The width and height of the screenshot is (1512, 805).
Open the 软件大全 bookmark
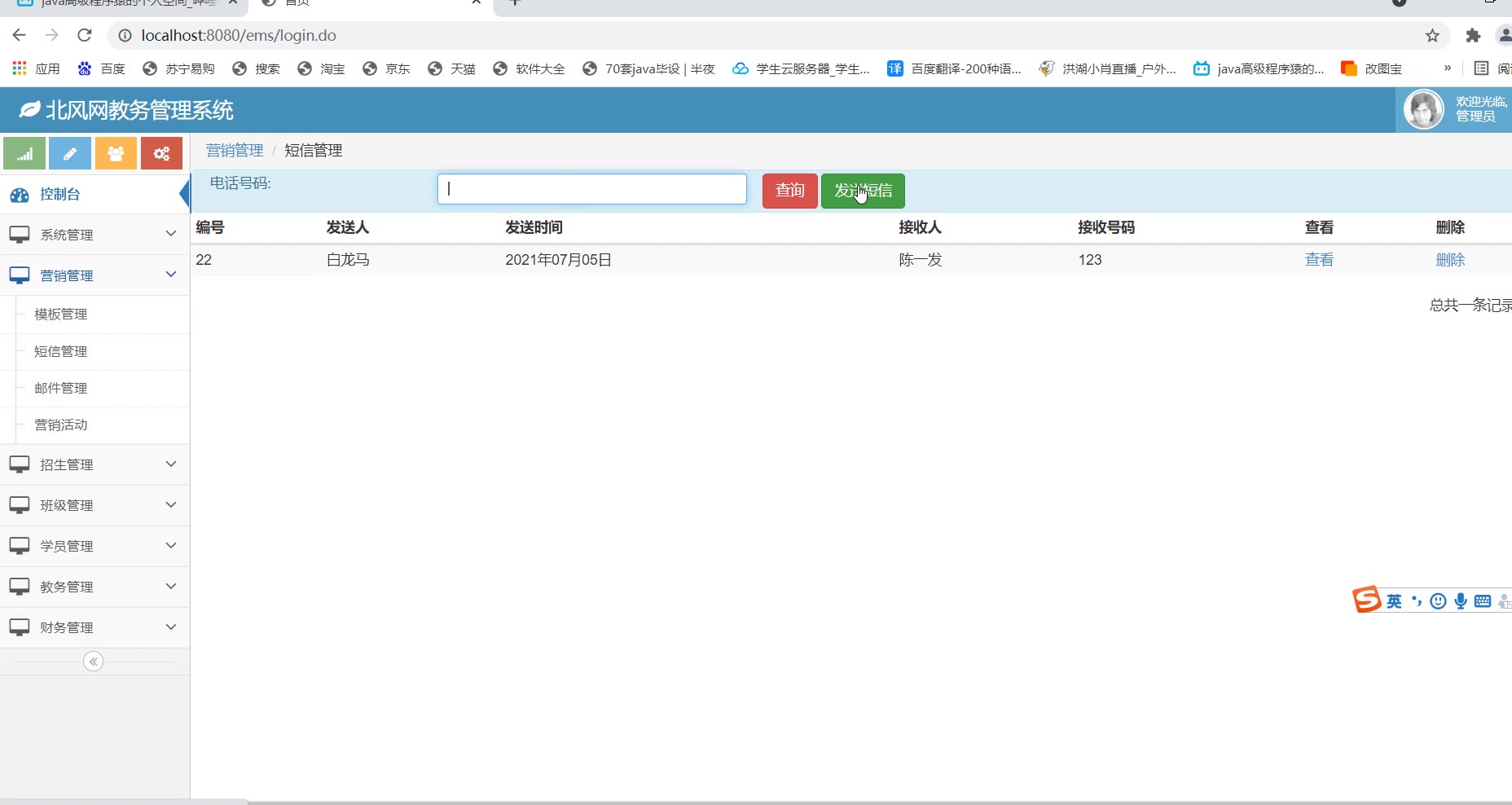click(x=529, y=68)
